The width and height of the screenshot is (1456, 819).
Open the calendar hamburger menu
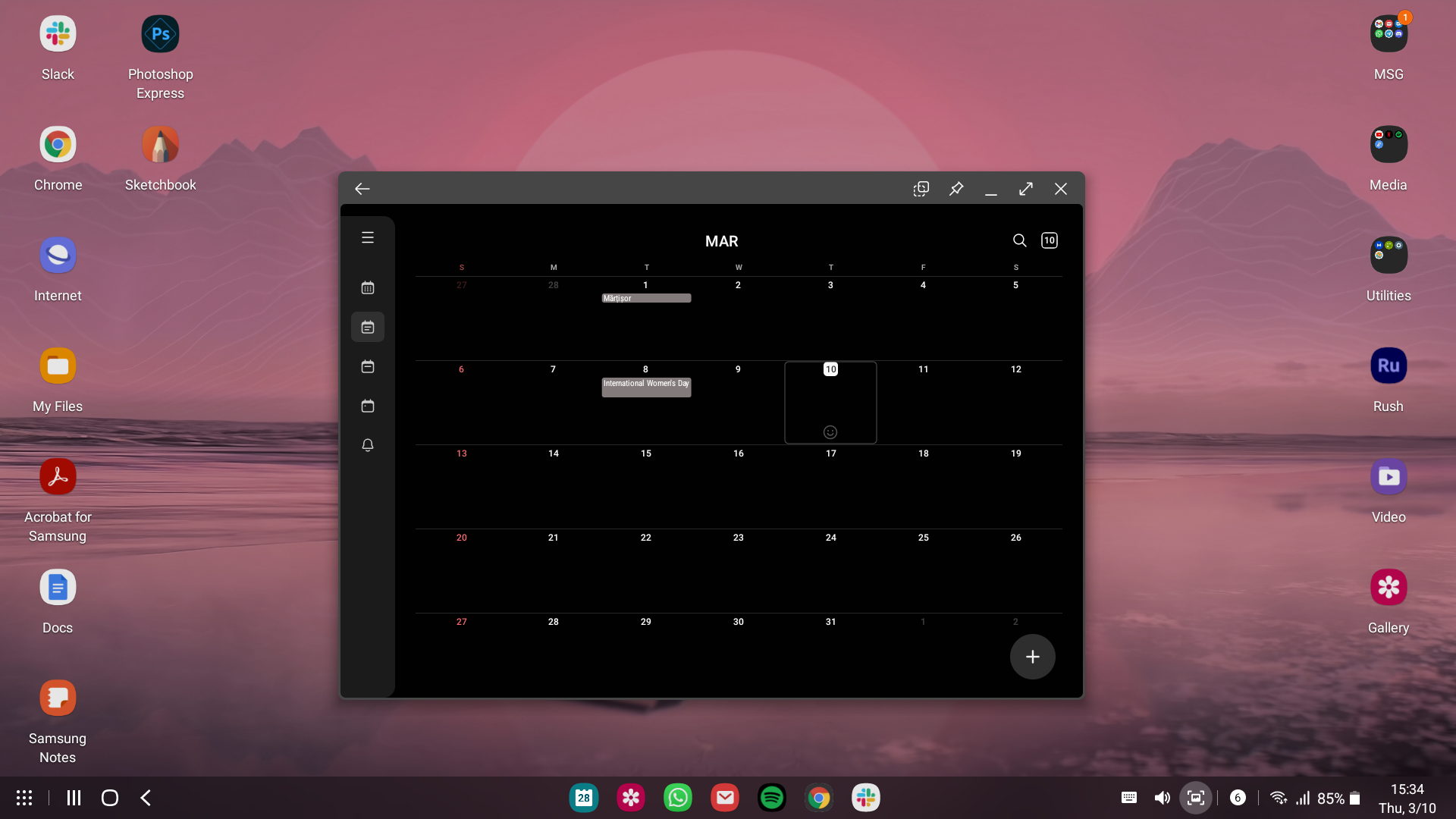(x=368, y=237)
